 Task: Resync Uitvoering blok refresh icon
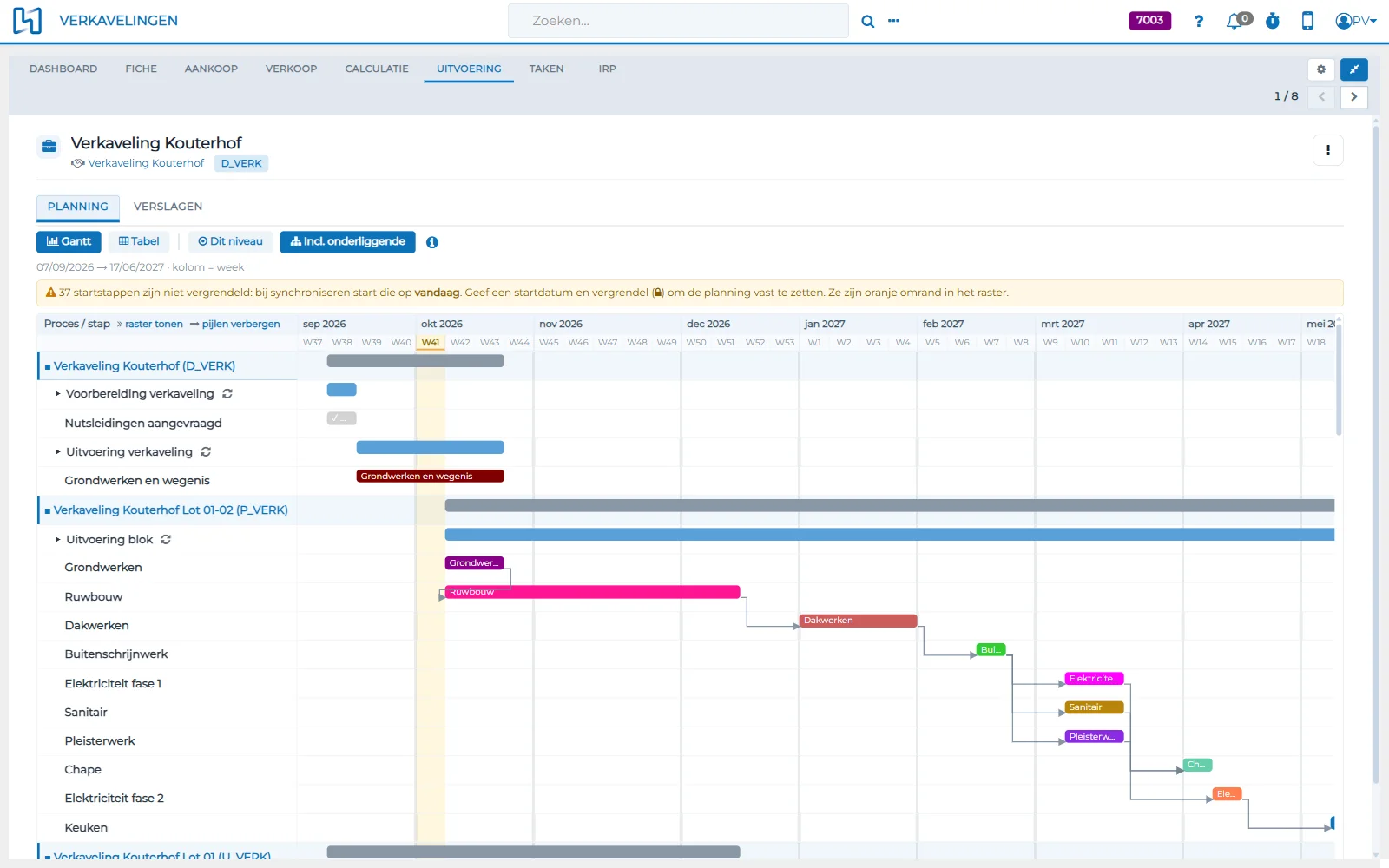point(166,540)
